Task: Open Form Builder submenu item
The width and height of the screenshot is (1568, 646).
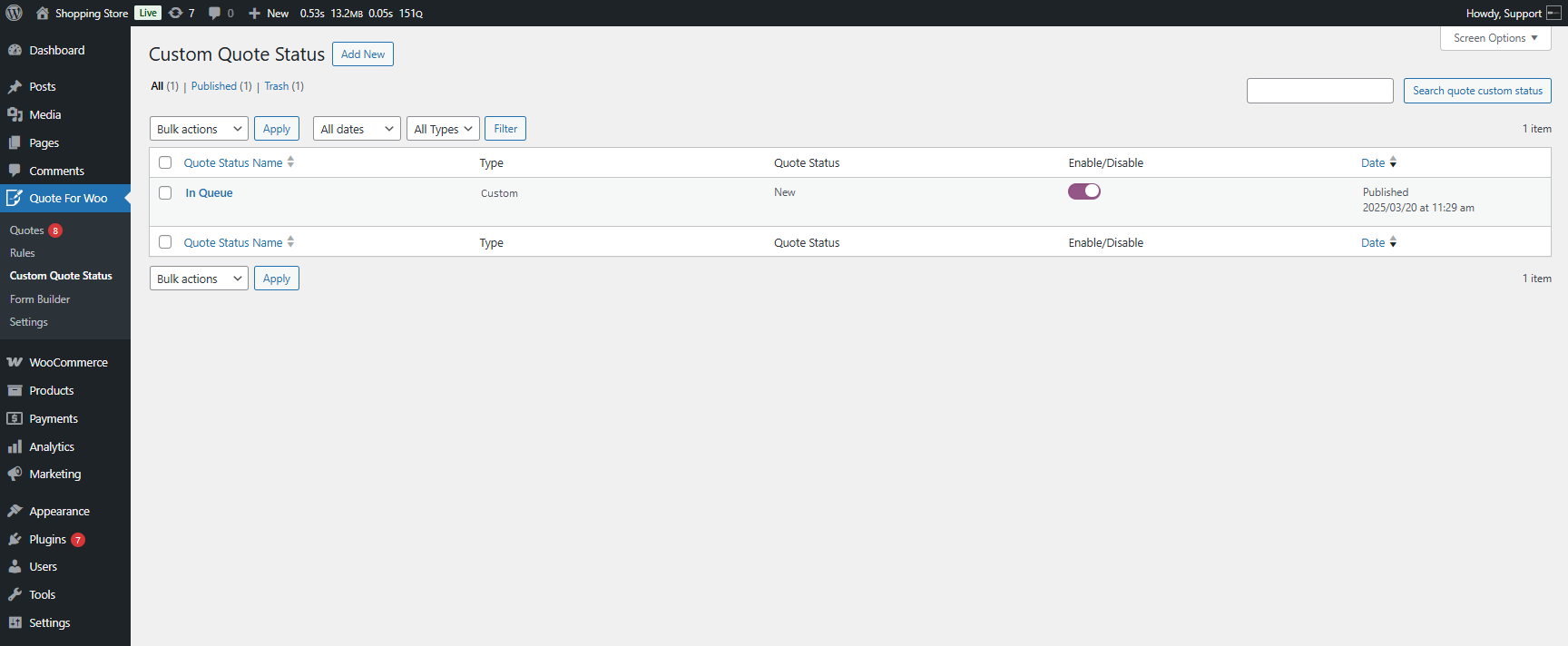Action: [40, 299]
